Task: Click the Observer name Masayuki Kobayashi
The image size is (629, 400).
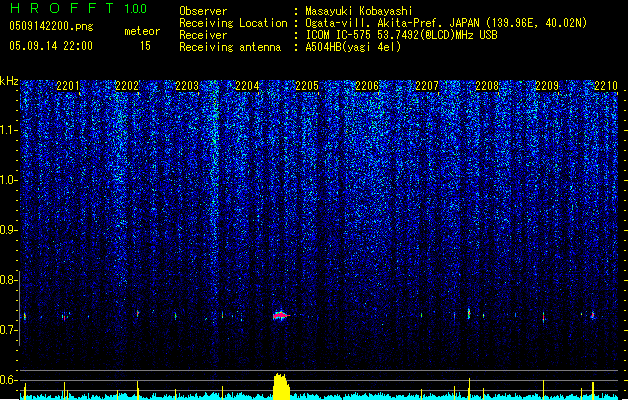Action: pyautogui.click(x=359, y=11)
